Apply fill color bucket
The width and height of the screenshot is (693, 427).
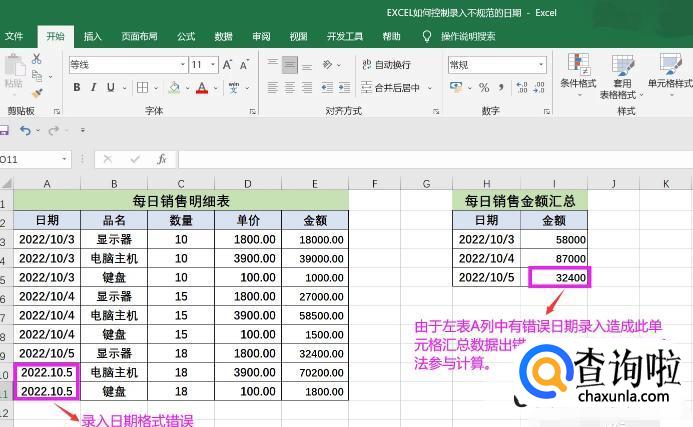point(174,88)
